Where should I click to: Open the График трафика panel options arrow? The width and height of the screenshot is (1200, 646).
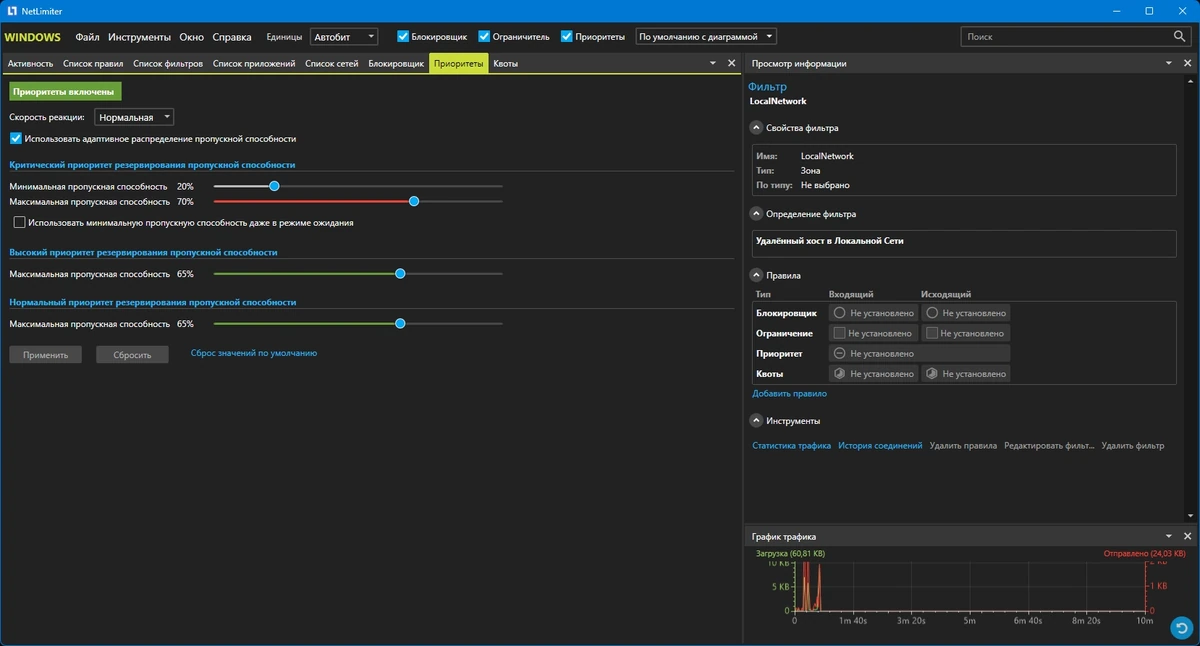click(1169, 536)
